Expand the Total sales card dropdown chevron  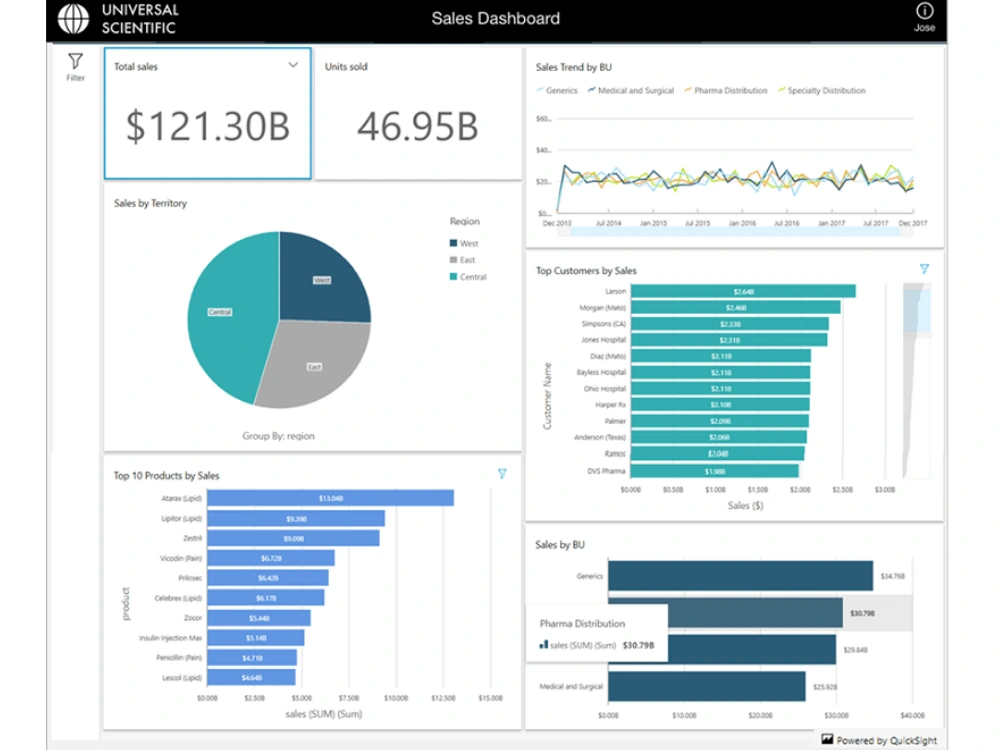(293, 65)
